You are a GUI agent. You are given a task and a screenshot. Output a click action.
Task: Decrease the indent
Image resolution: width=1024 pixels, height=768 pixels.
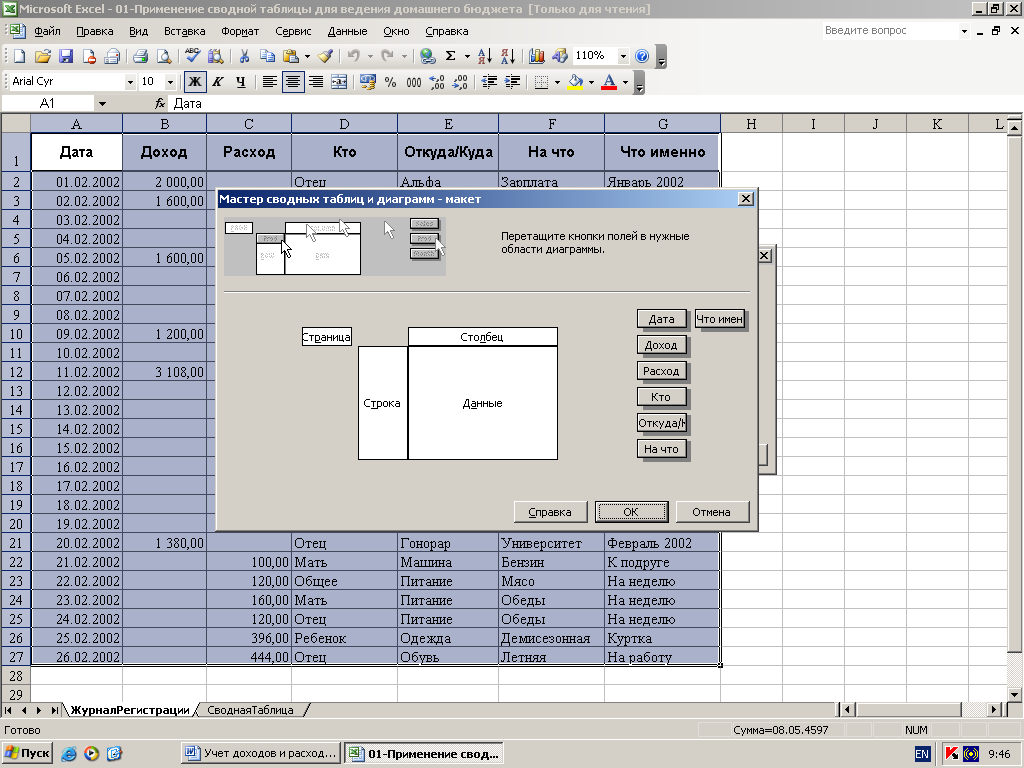point(488,82)
